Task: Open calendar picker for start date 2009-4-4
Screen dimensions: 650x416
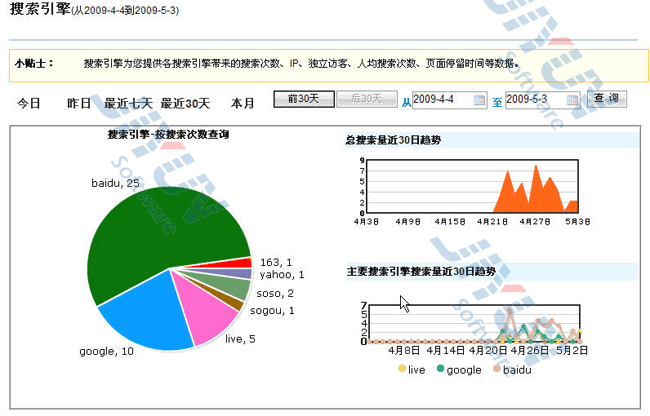Action: tap(479, 100)
